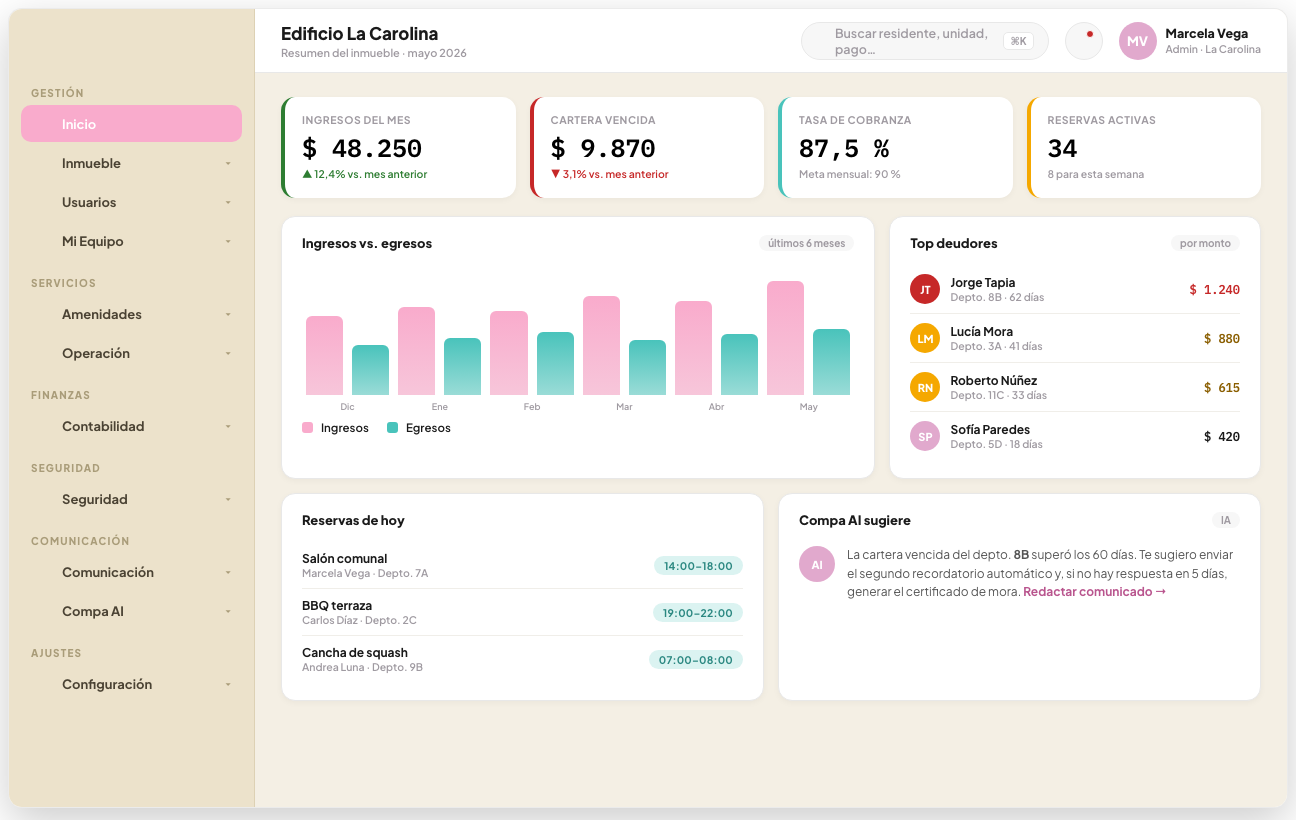Follow the Redactar comunicado link
This screenshot has height=820, width=1296.
point(1094,592)
